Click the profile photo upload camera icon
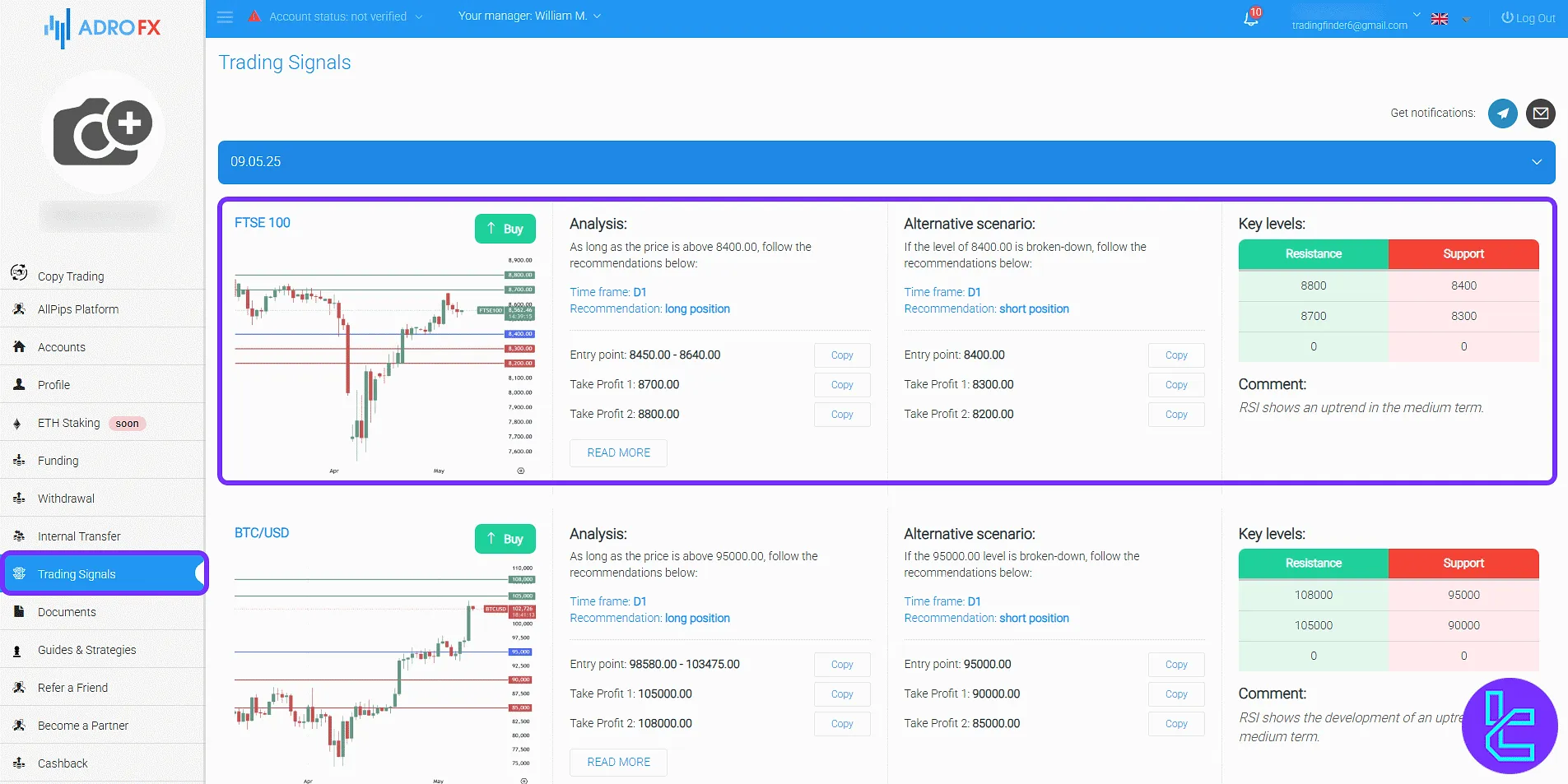 coord(103,132)
